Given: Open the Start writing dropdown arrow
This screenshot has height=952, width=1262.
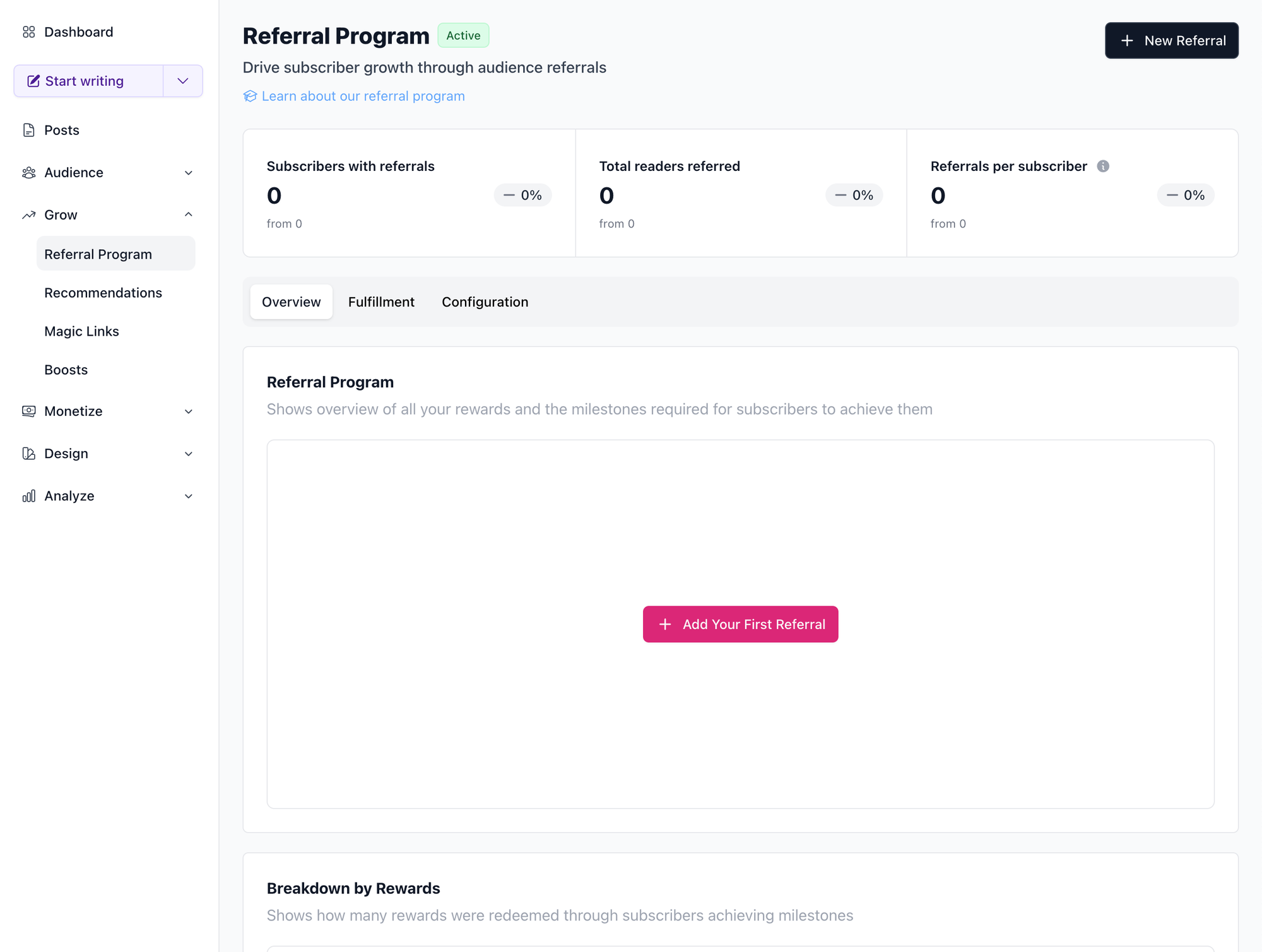Looking at the screenshot, I should [183, 81].
